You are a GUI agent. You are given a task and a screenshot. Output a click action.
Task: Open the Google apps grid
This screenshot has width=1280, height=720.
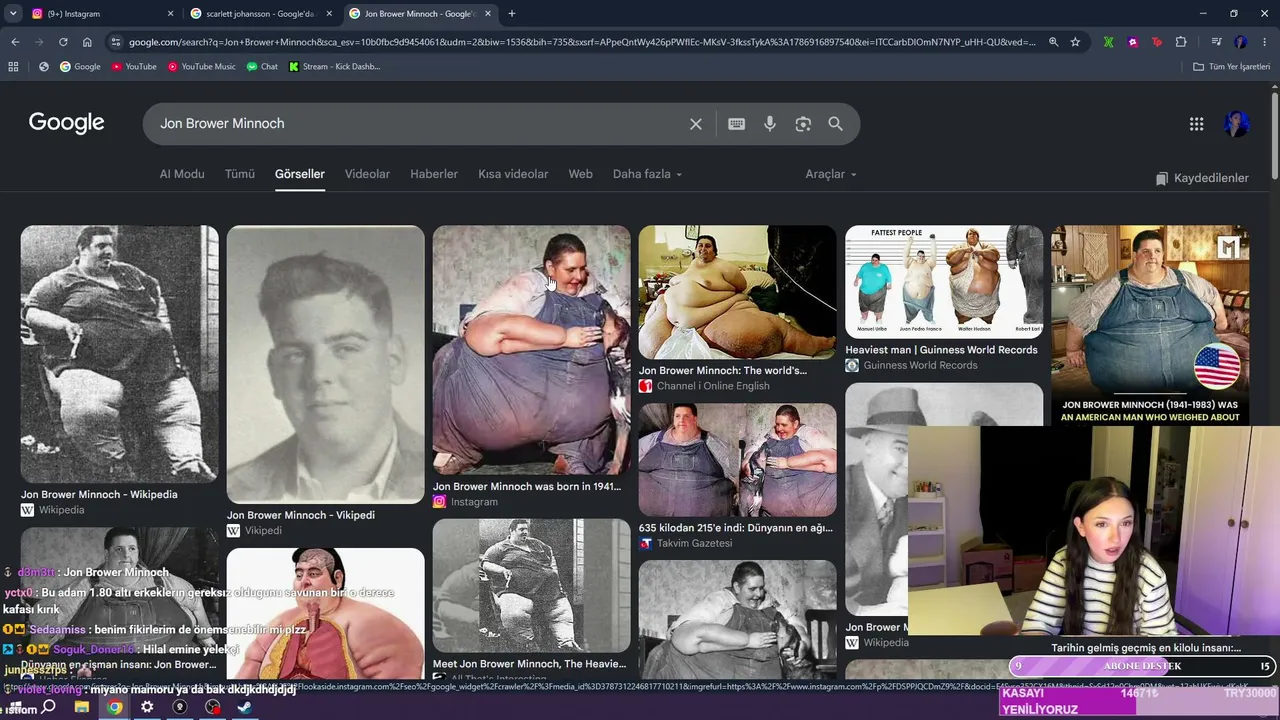click(x=1196, y=124)
